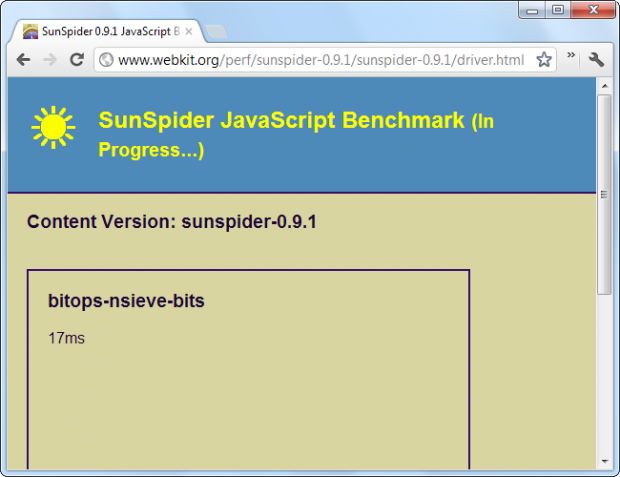Click the bitops-nsieve-bits test name
Image resolution: width=620 pixels, height=477 pixels.
pyautogui.click(x=126, y=301)
